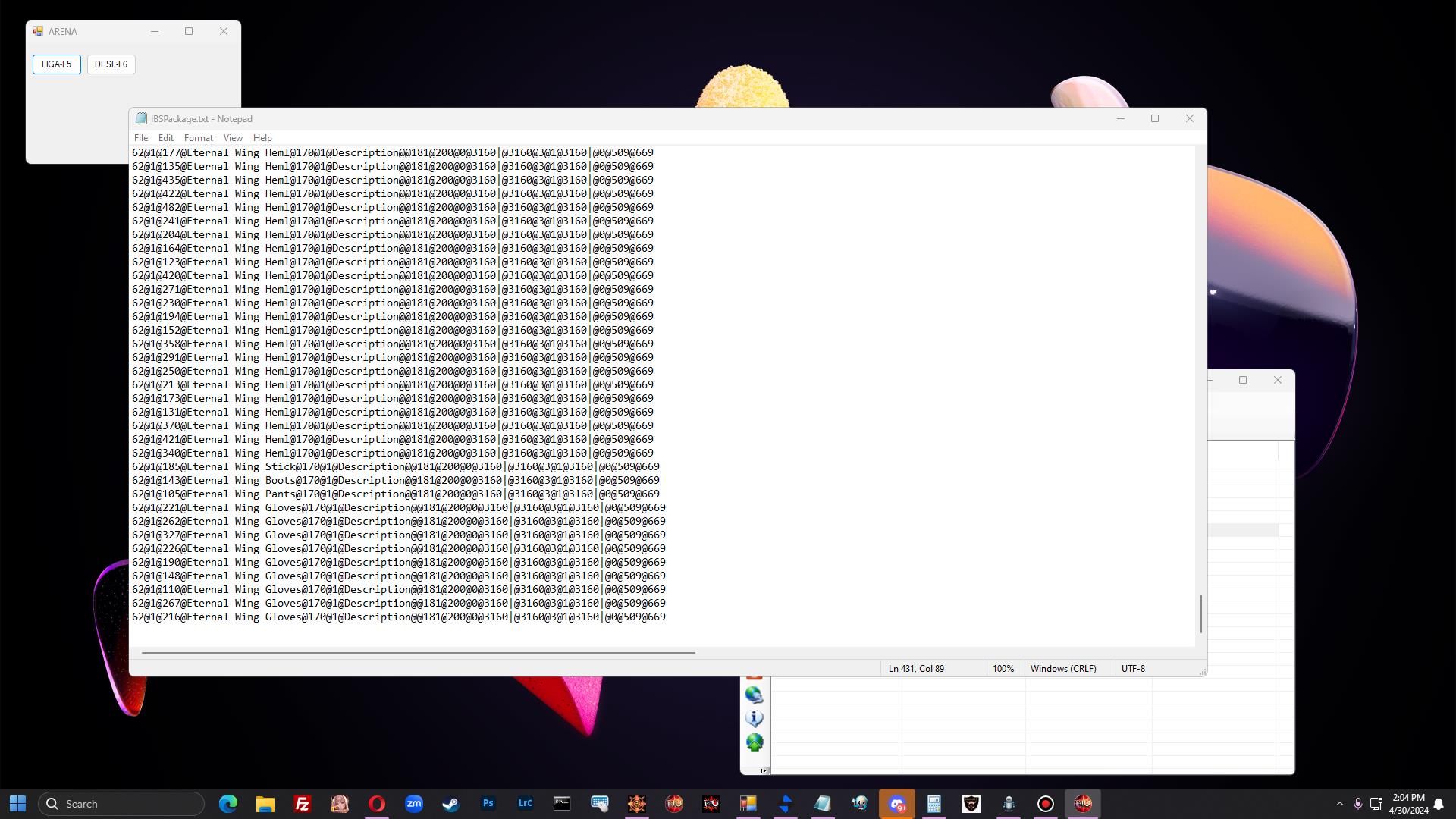Click the Eternal Wing Pants line

[x=396, y=494]
